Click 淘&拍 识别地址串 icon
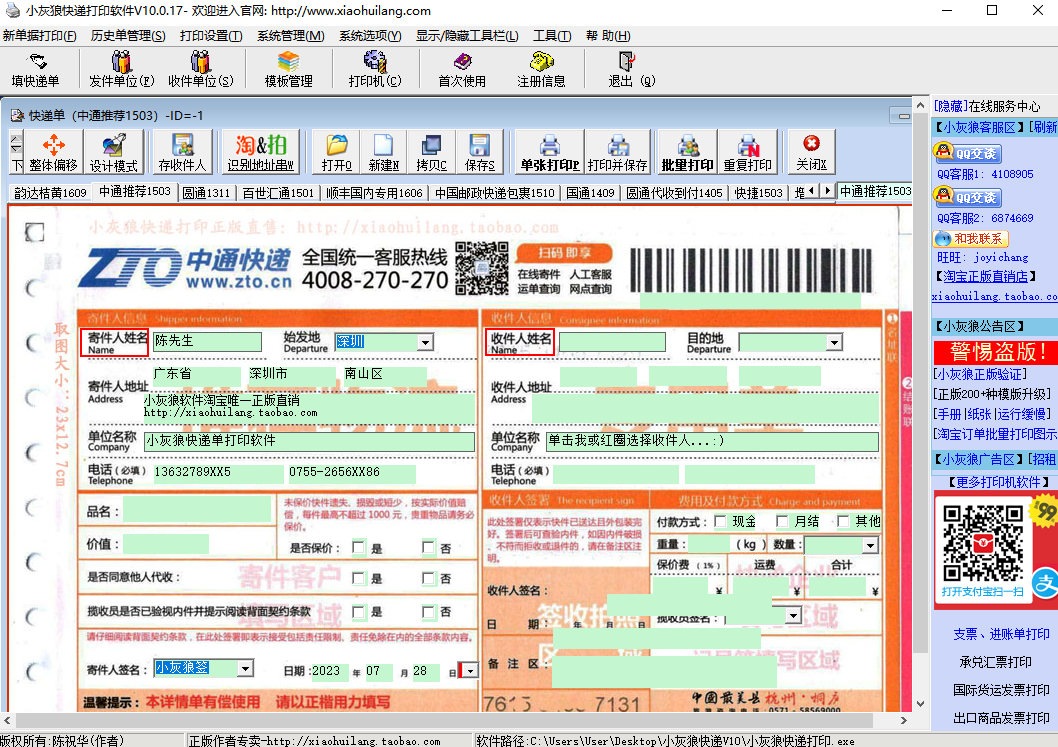The width and height of the screenshot is (1058, 747). click(x=260, y=153)
